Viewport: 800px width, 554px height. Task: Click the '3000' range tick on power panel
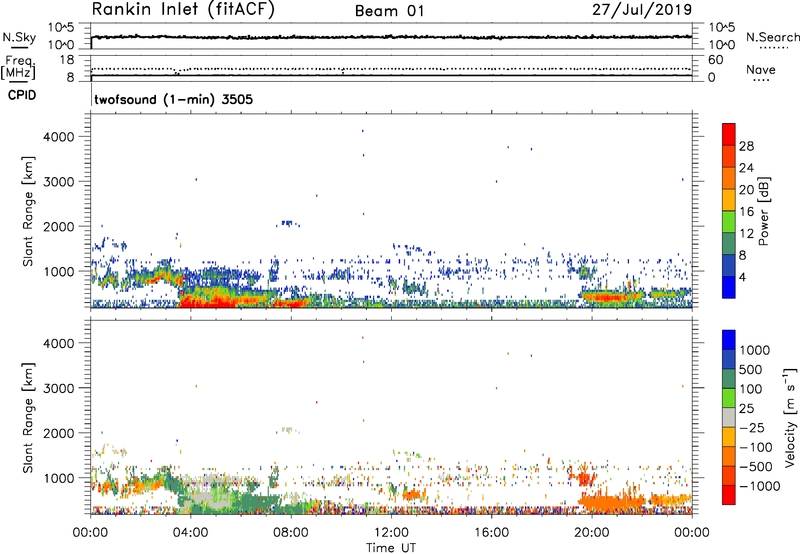click(x=58, y=182)
